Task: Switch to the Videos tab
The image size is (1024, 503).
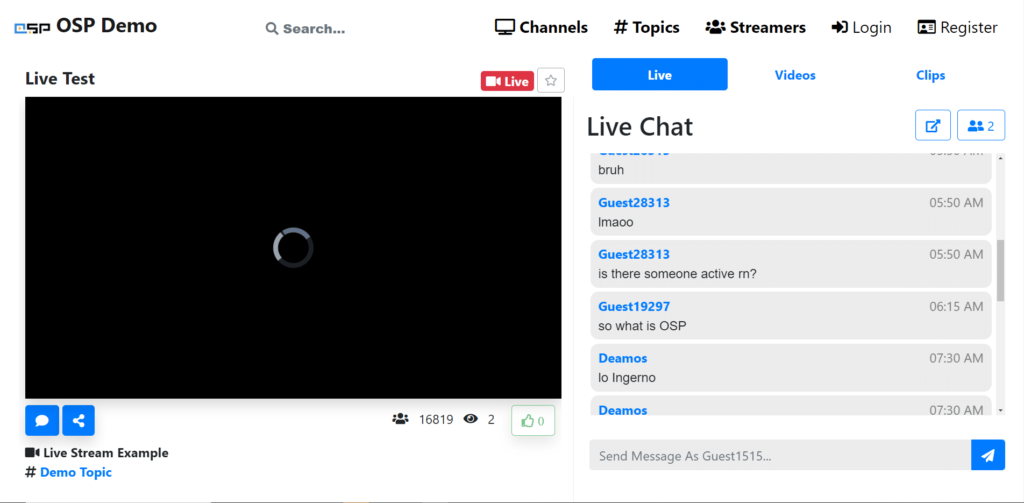Action: pos(795,75)
